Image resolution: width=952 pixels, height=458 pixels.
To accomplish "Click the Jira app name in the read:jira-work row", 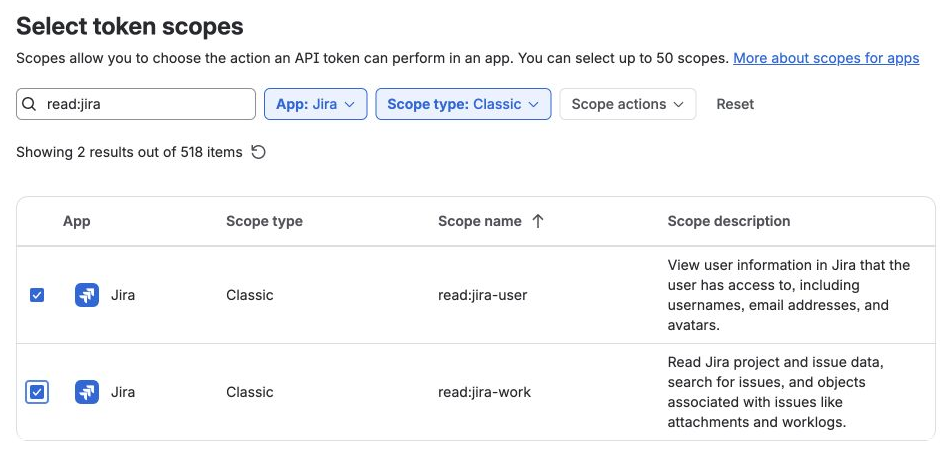I will [x=123, y=392].
